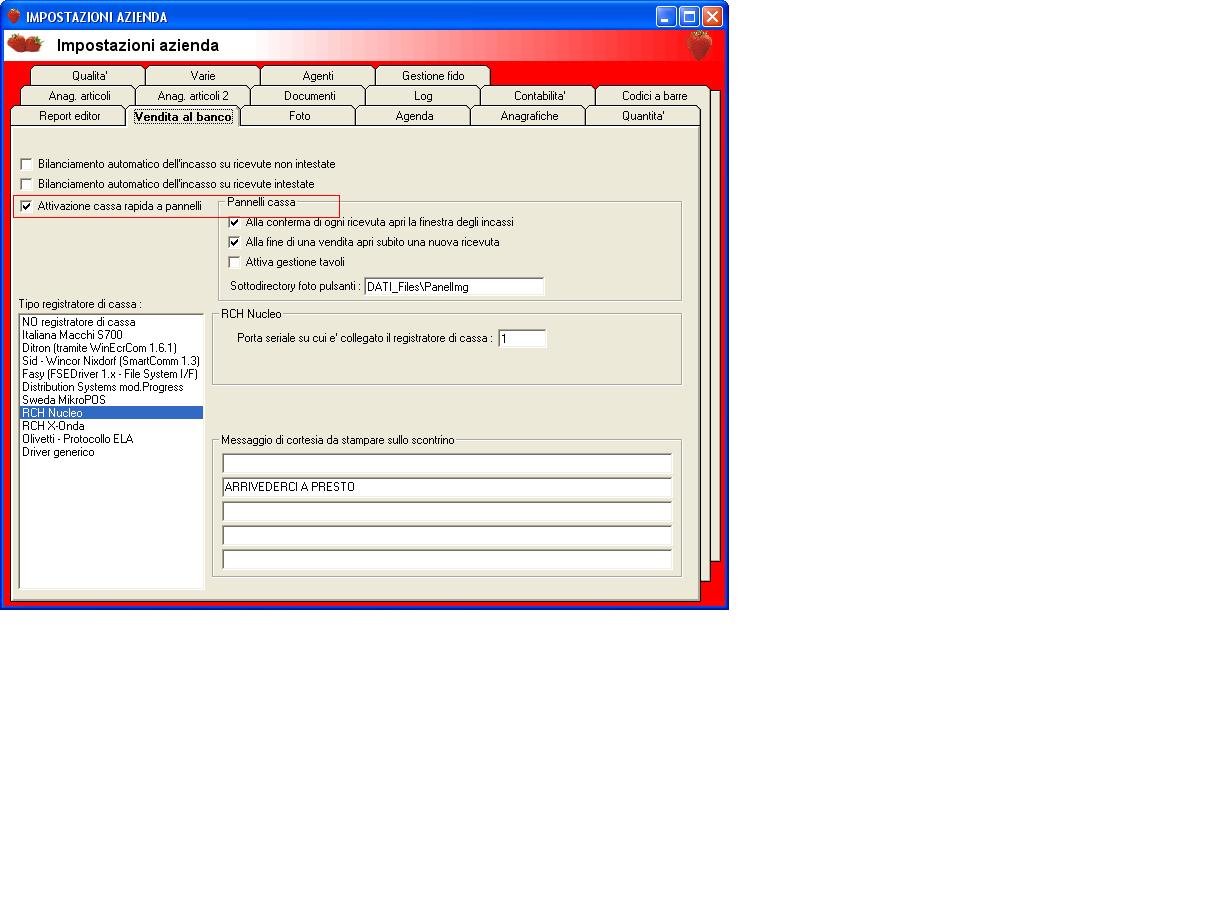Click the strawberries logo beside the Impostazioni azienda heading

pyautogui.click(x=25, y=44)
